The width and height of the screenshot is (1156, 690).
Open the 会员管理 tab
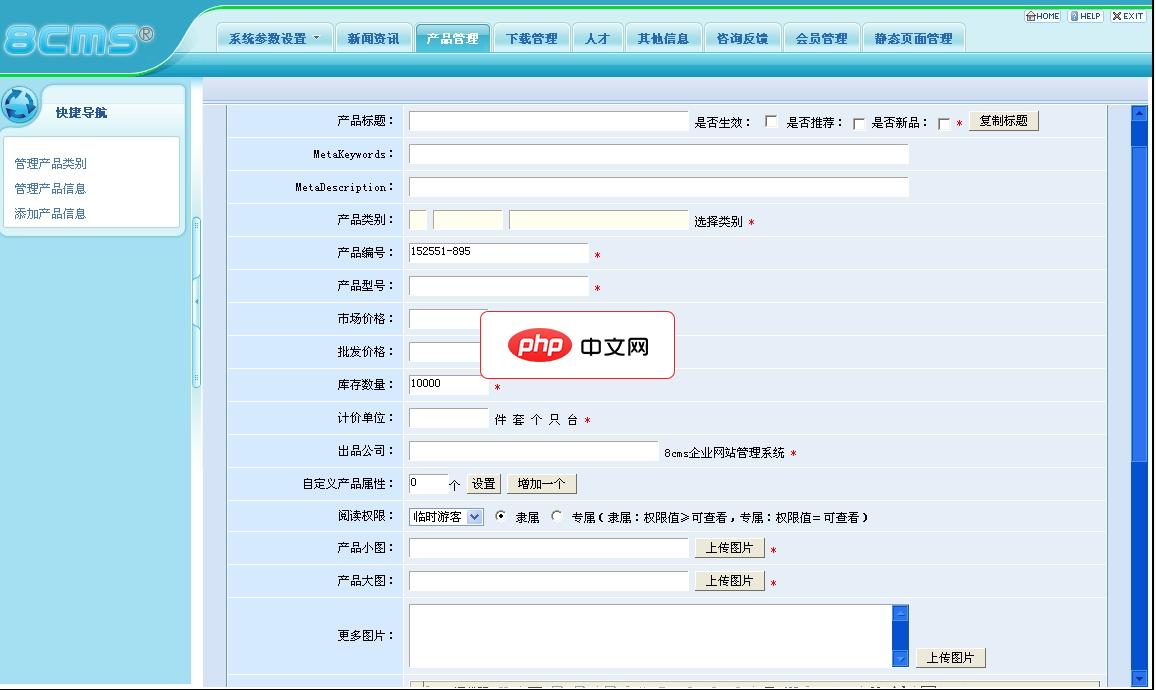point(821,38)
